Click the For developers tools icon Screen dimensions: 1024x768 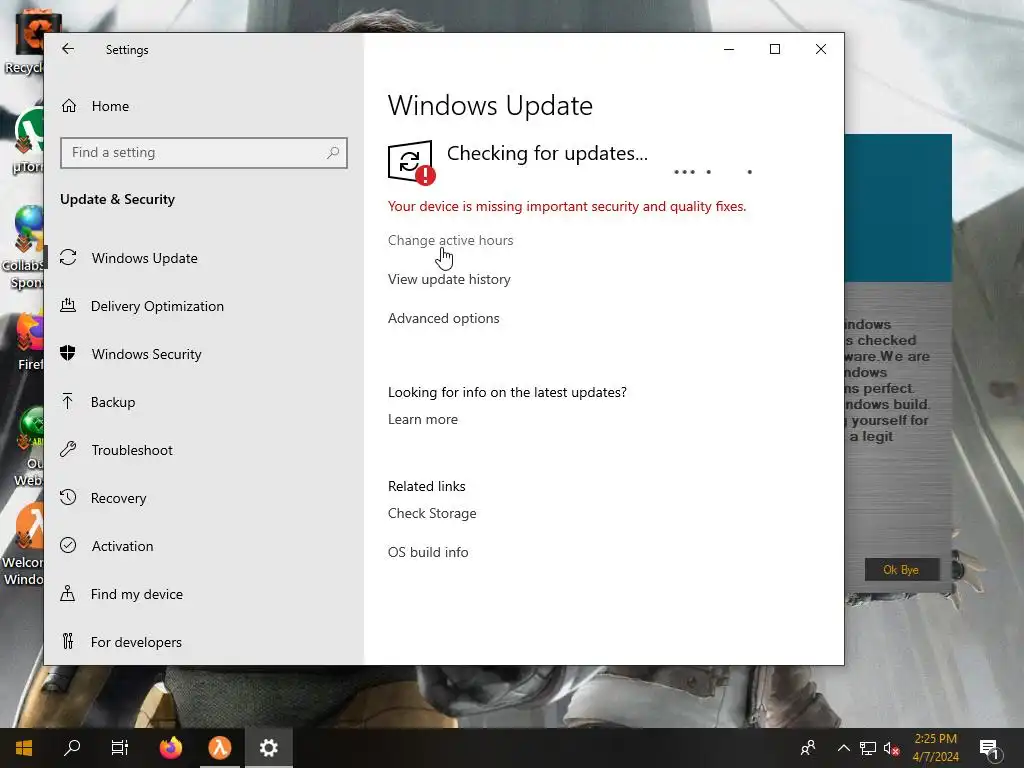click(x=68, y=641)
